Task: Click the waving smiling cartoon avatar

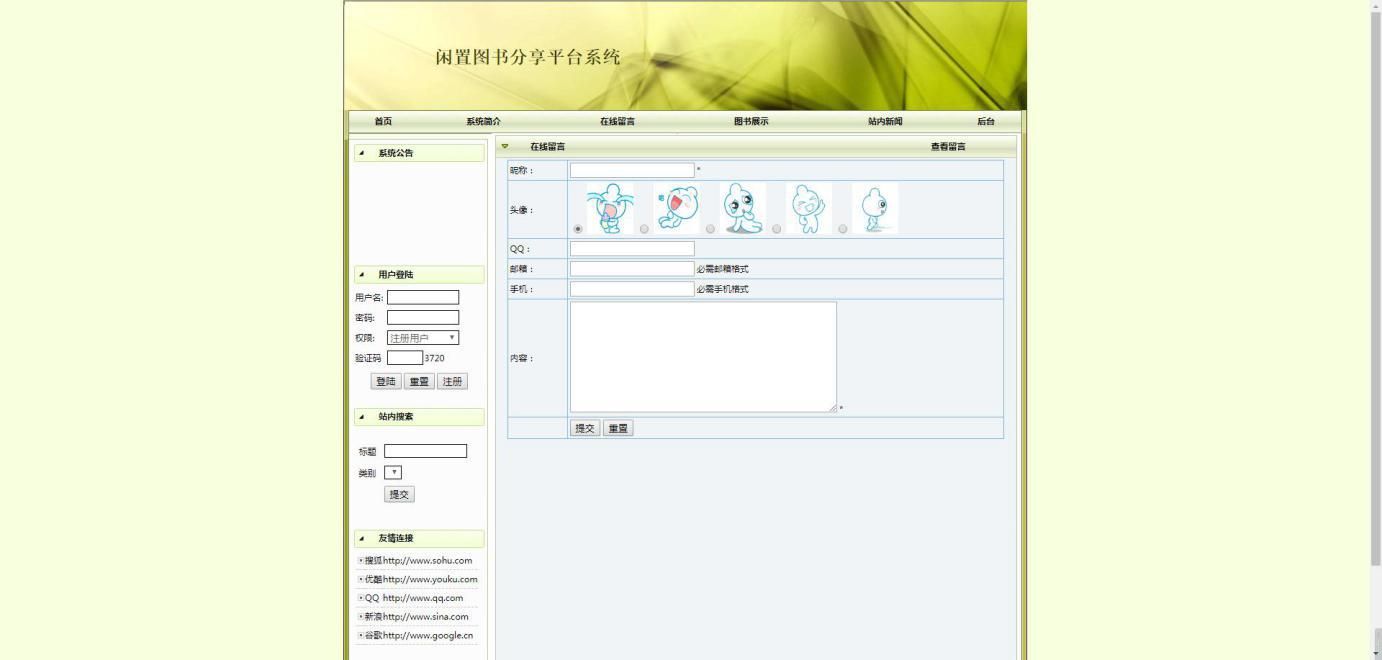Action: (809, 208)
